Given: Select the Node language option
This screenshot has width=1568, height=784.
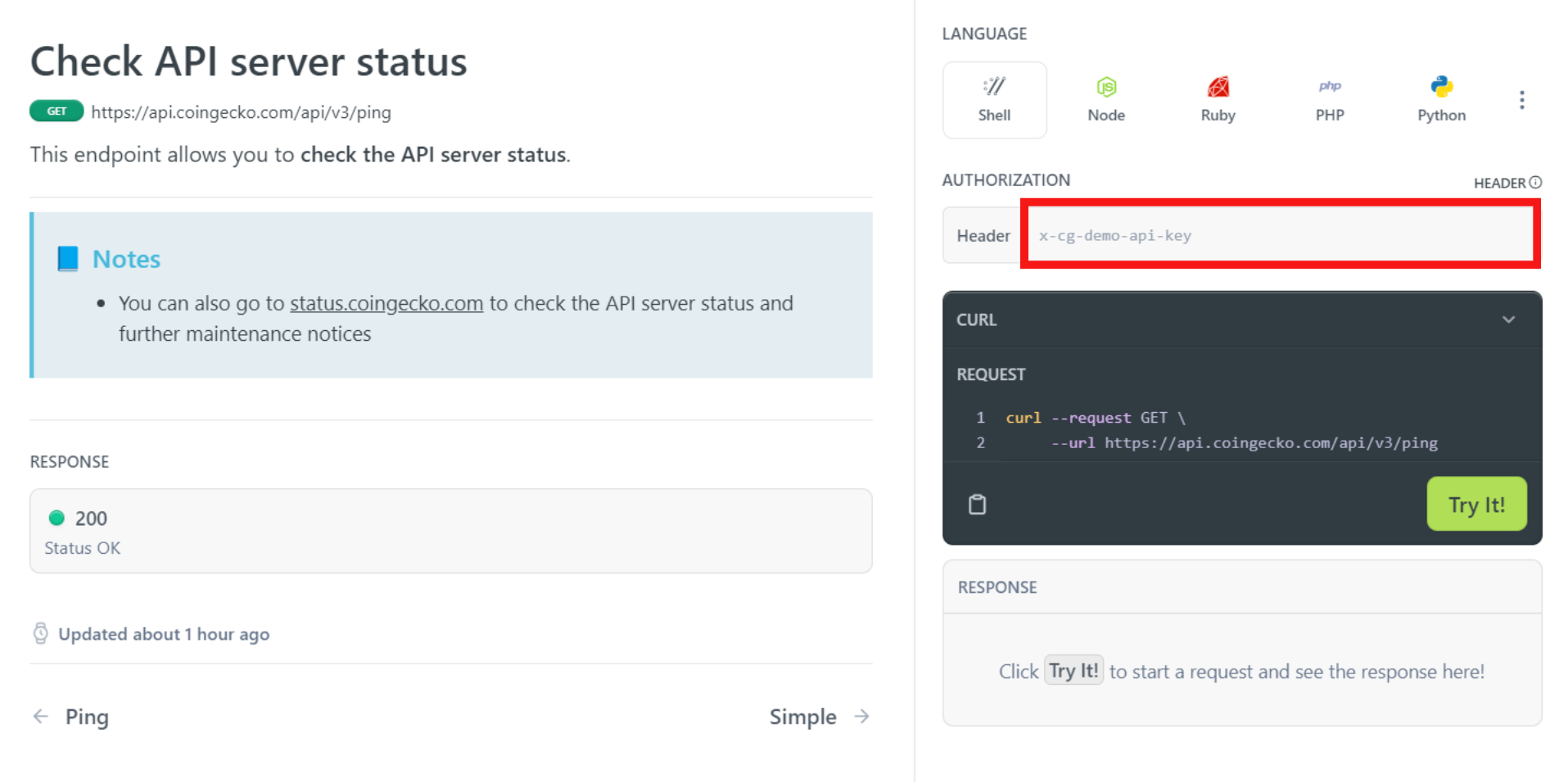Looking at the screenshot, I should pos(1106,100).
